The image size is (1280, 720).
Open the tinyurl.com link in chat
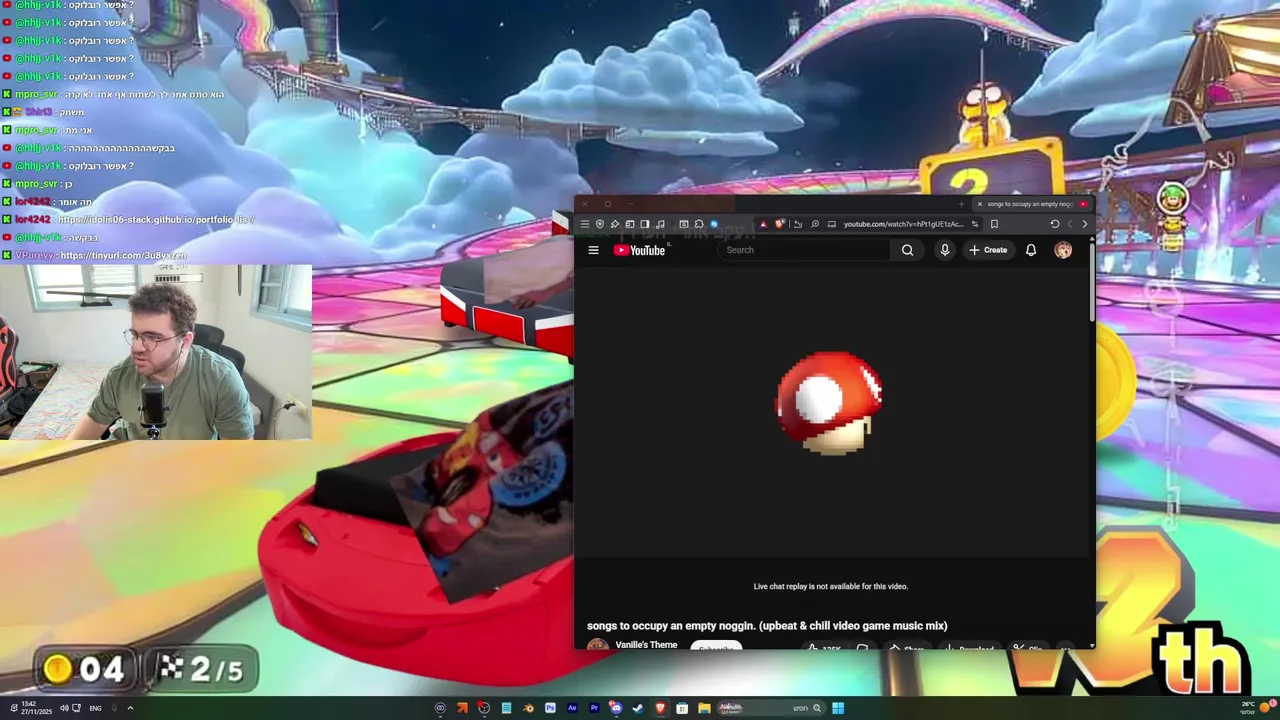point(123,256)
